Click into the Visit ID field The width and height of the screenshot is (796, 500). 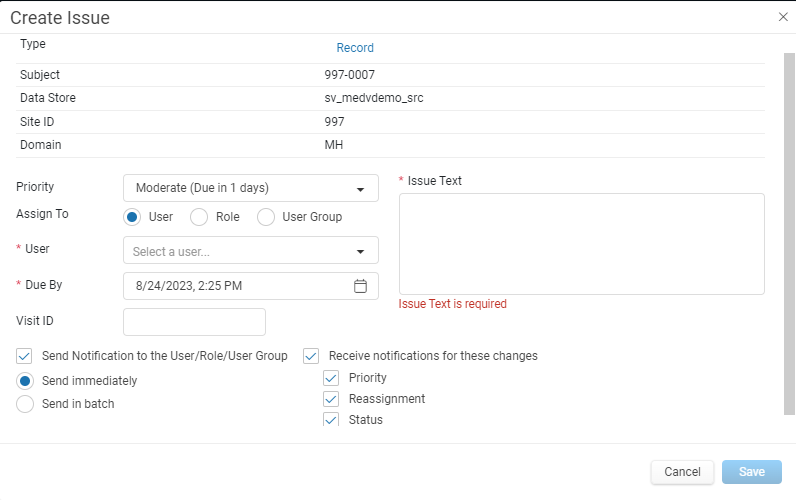pyautogui.click(x=194, y=322)
